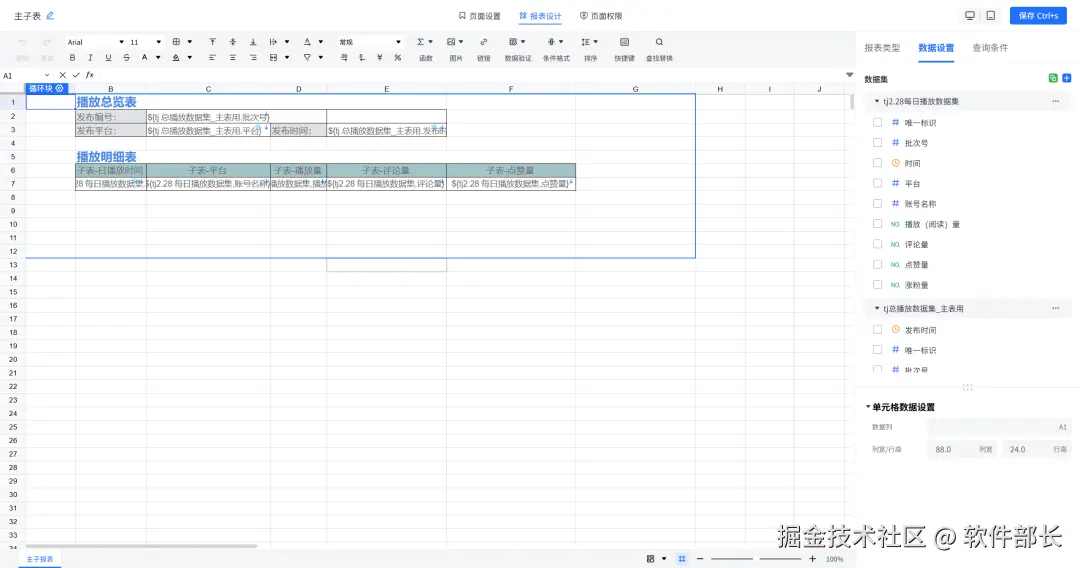
Task: Toggle underline formatting
Action: coord(108,58)
